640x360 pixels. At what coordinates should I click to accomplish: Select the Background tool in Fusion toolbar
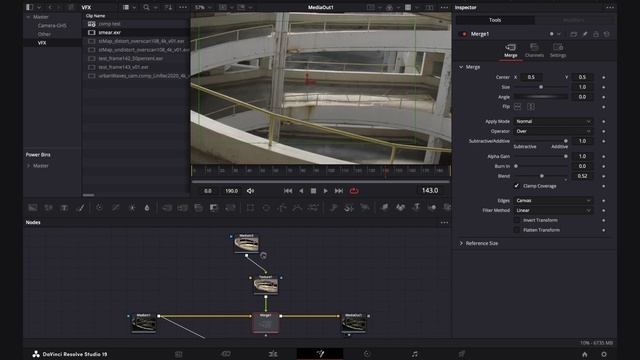pos(33,208)
